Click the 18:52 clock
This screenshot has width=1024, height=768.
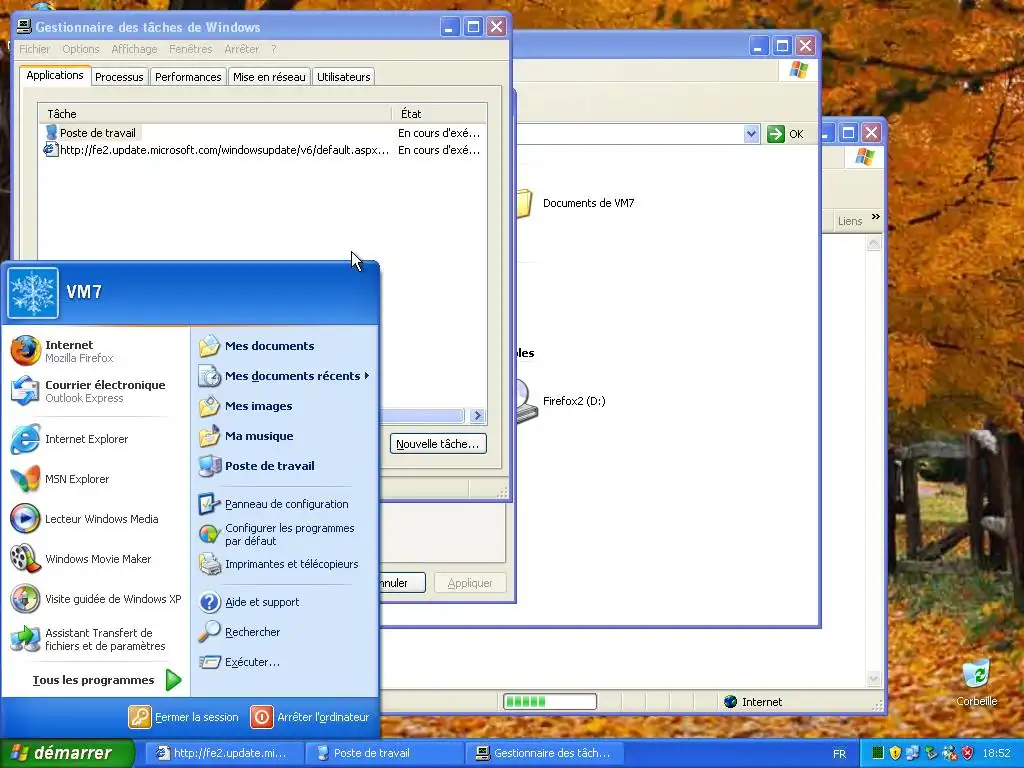click(996, 753)
